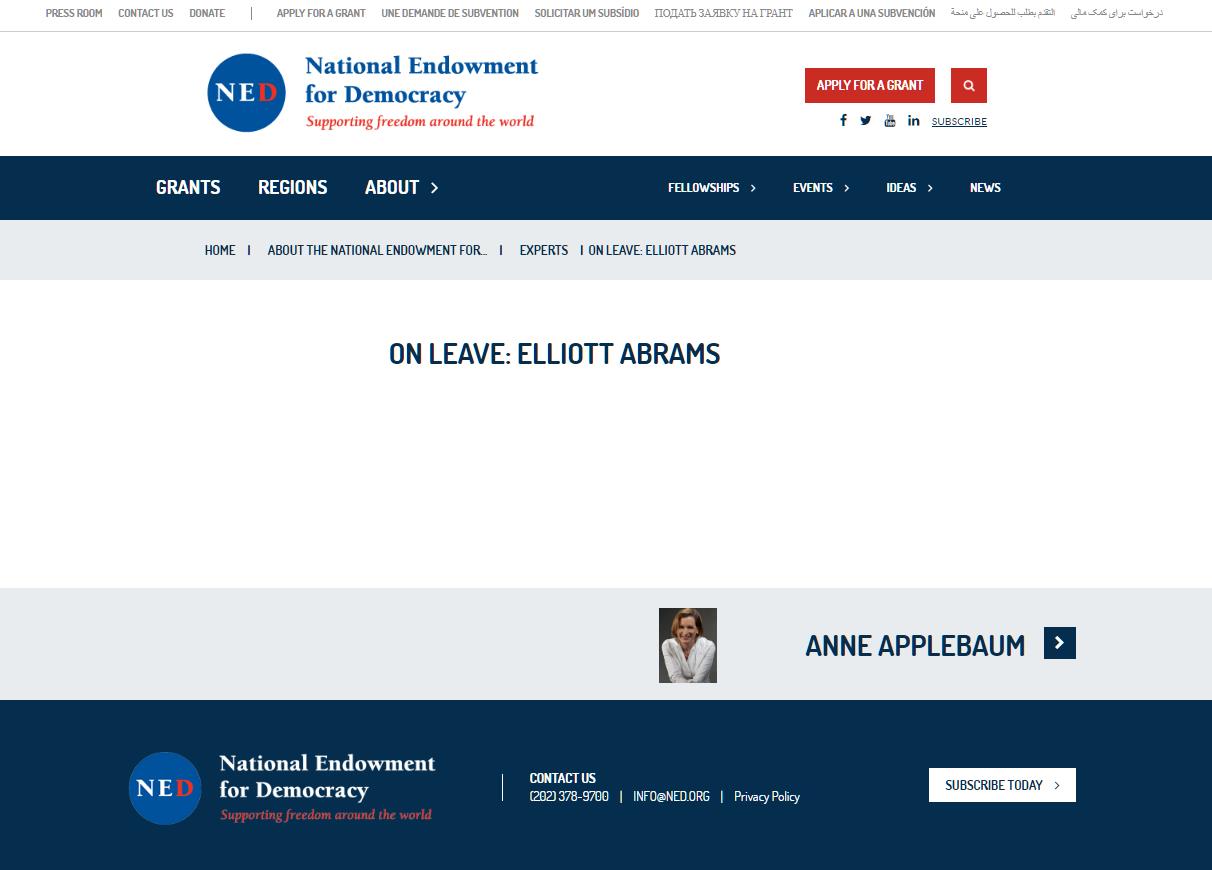This screenshot has width=1212, height=870.
Task: Go to next expert arrow icon
Action: coord(1059,643)
